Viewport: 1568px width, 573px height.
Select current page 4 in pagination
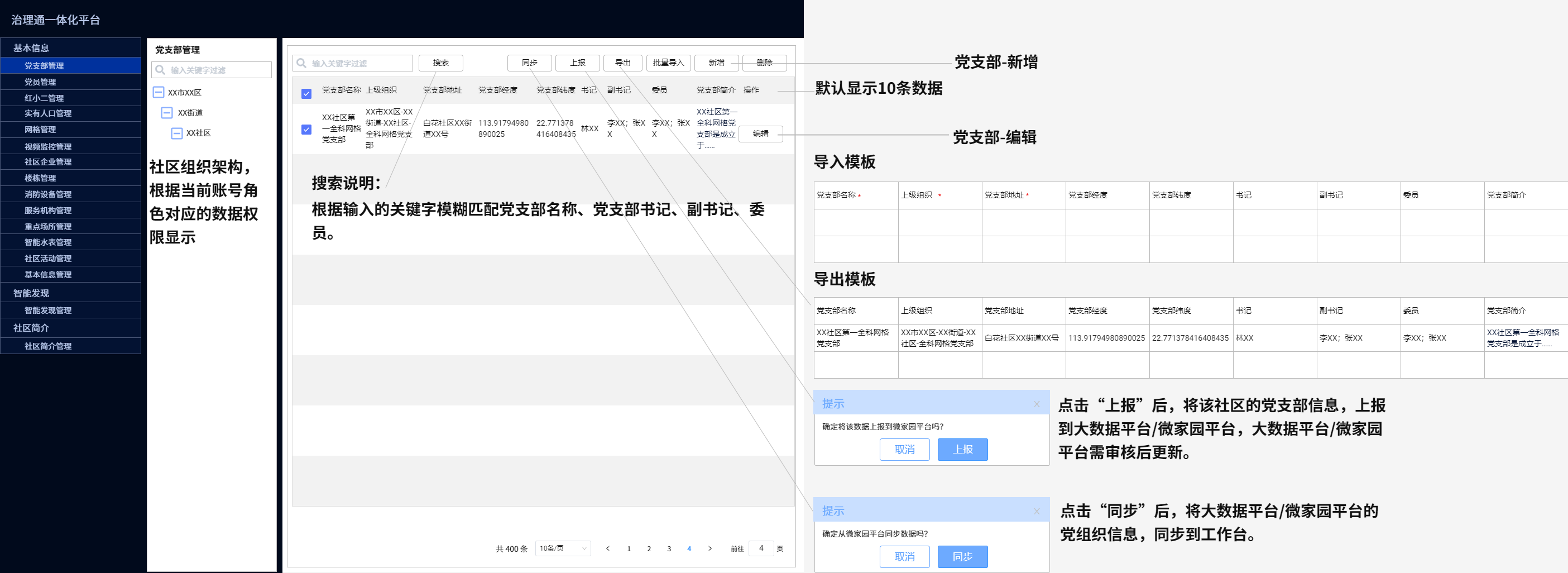[x=689, y=548]
